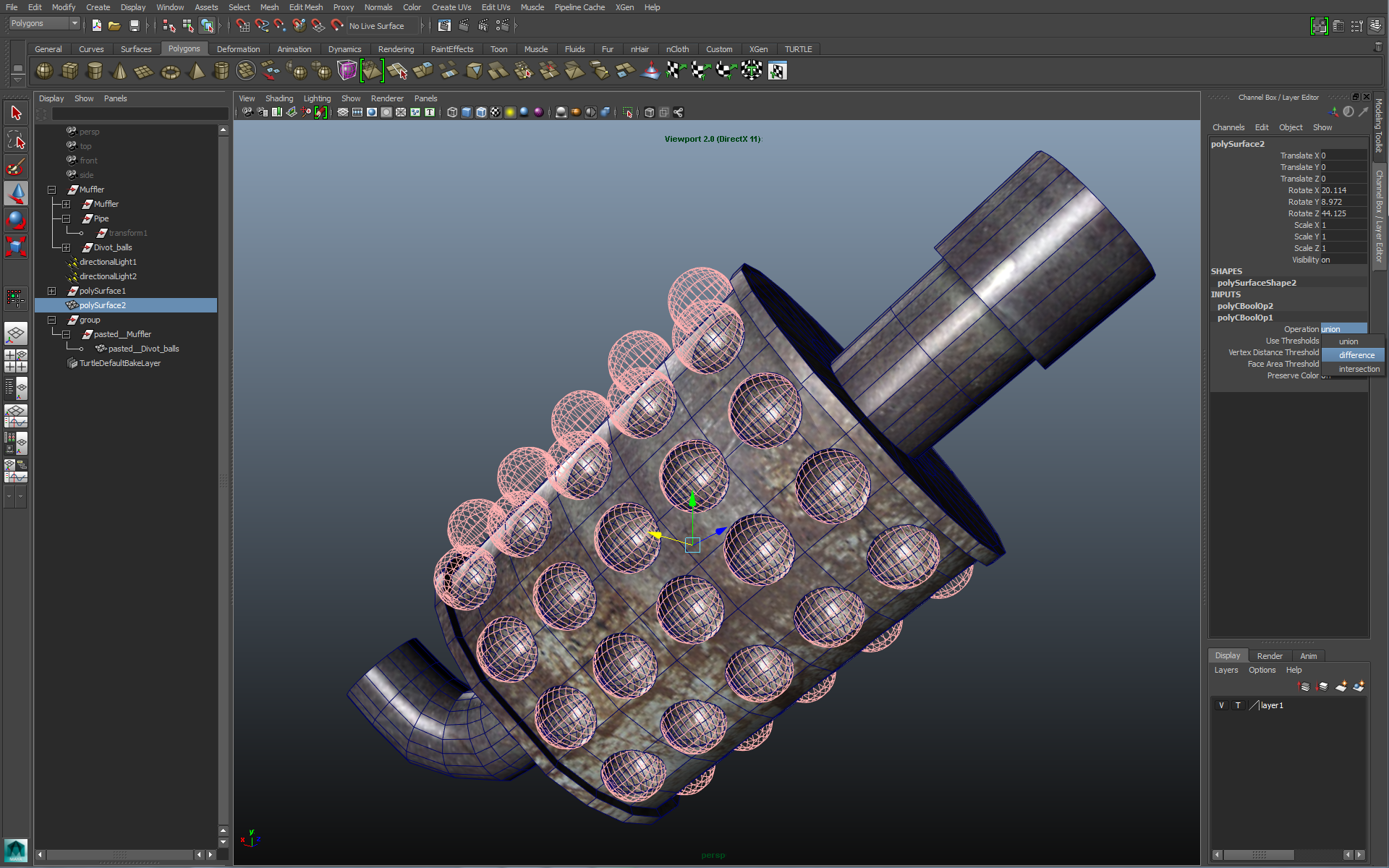1389x868 pixels.
Task: Toggle layer1 display type T box
Action: [x=1238, y=705]
